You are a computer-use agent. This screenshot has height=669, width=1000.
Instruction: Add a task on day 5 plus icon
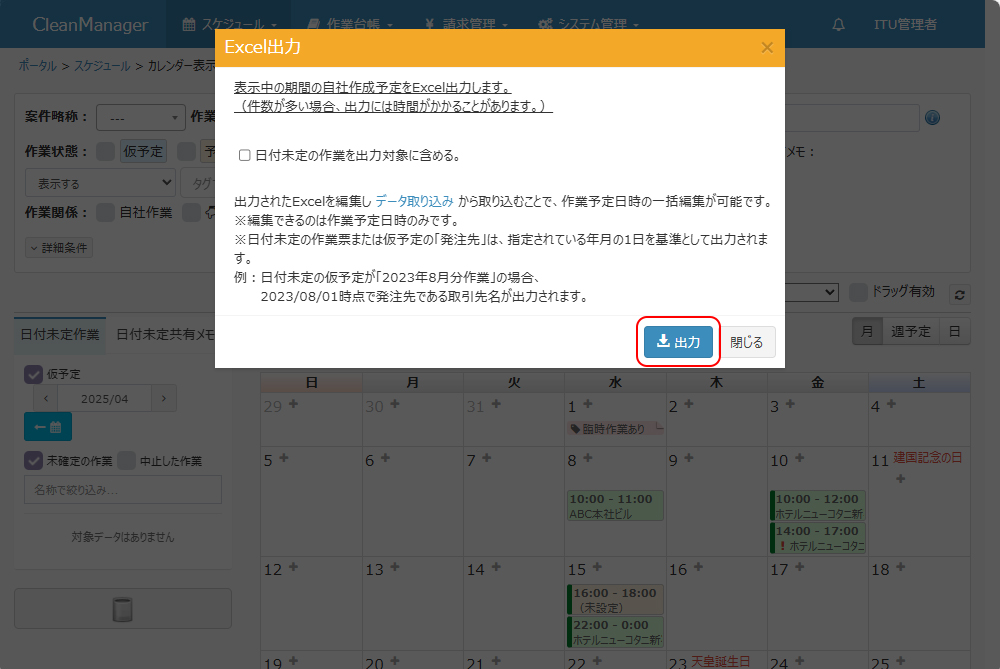pyautogui.click(x=284, y=458)
